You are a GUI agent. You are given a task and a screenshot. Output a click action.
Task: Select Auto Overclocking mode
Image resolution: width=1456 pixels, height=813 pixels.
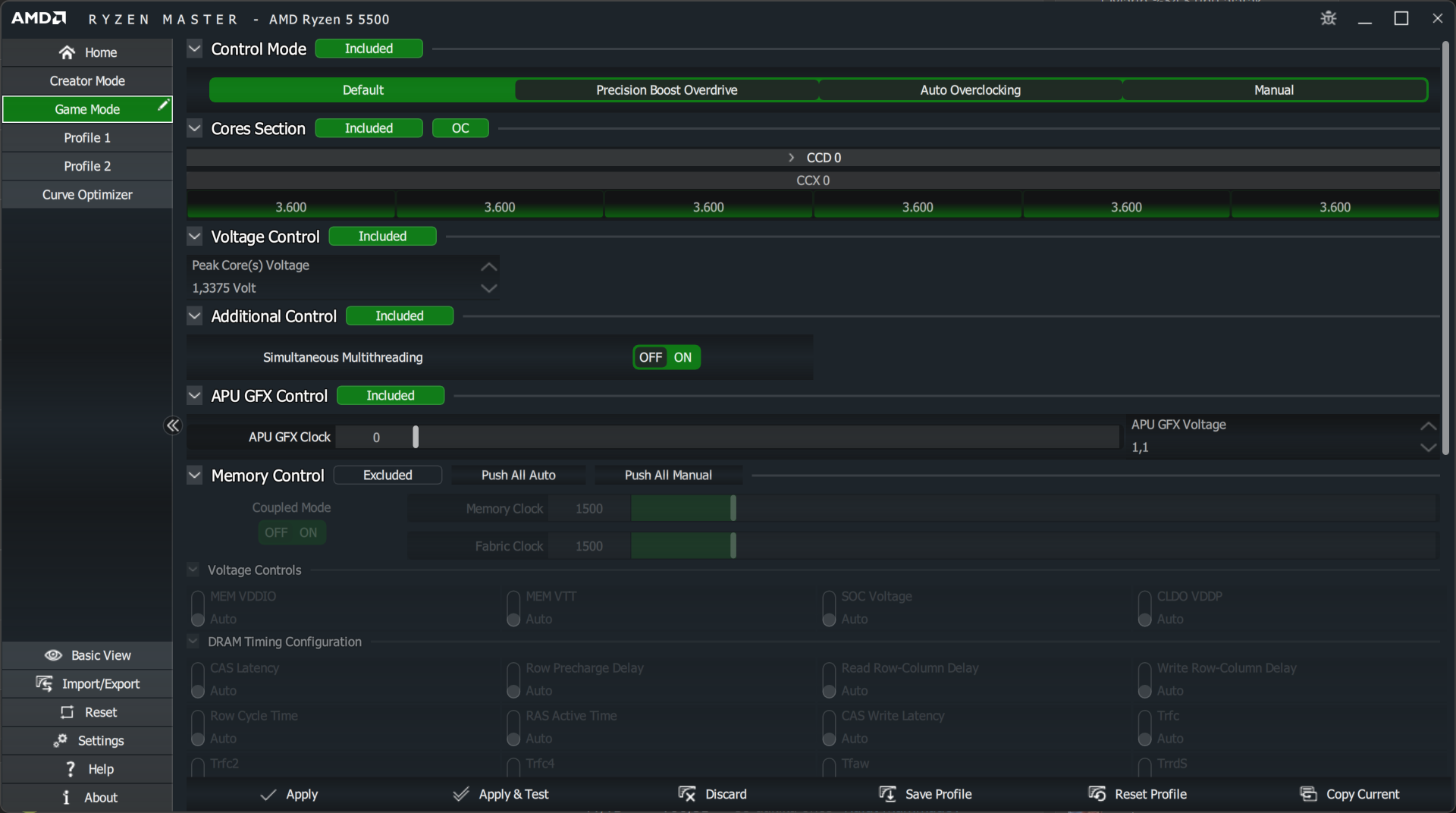click(970, 90)
